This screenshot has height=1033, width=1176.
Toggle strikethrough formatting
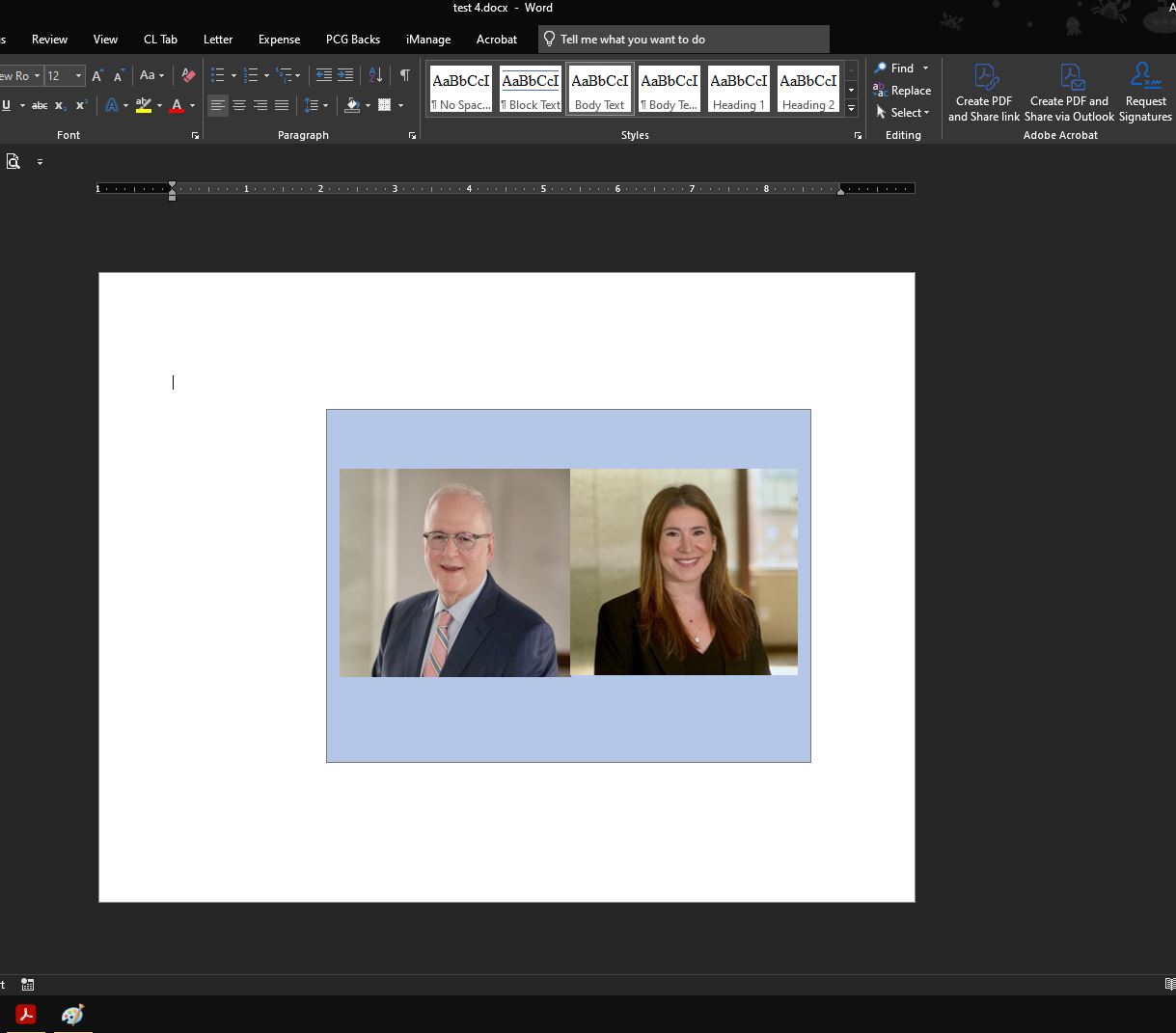coord(40,105)
